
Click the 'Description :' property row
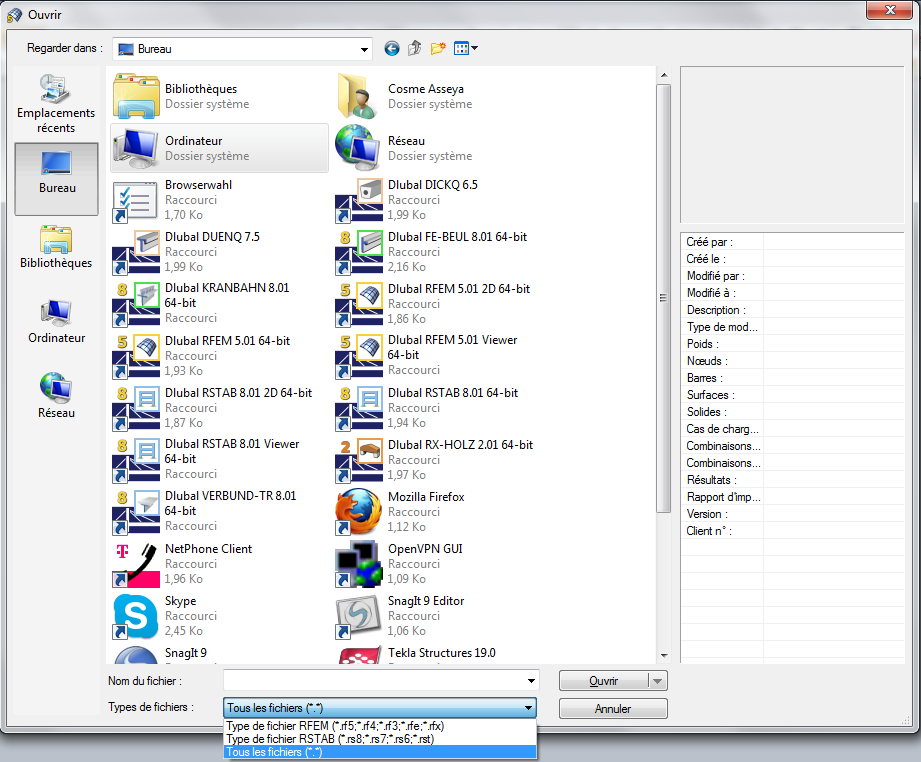point(792,310)
